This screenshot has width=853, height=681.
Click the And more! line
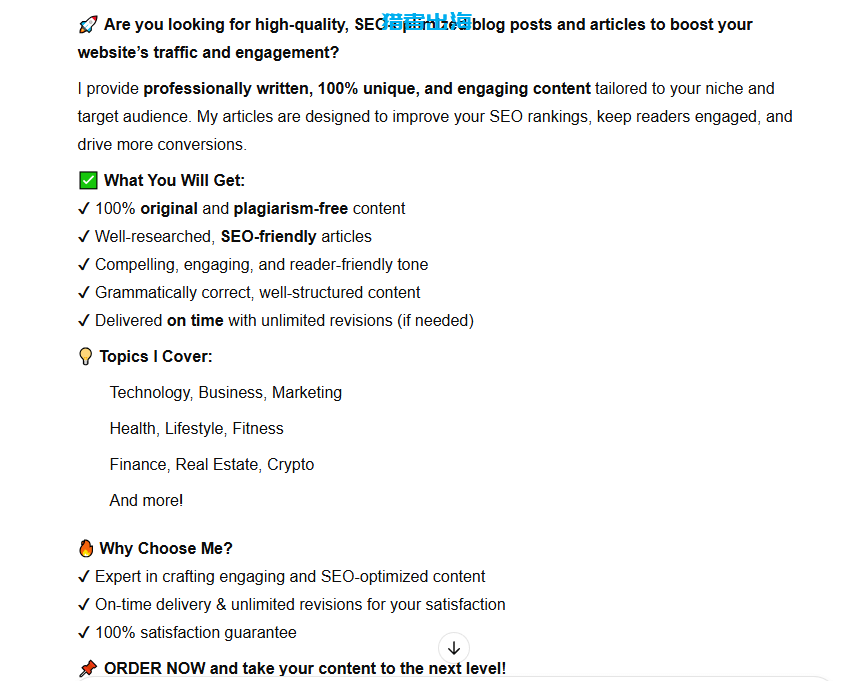tap(146, 500)
